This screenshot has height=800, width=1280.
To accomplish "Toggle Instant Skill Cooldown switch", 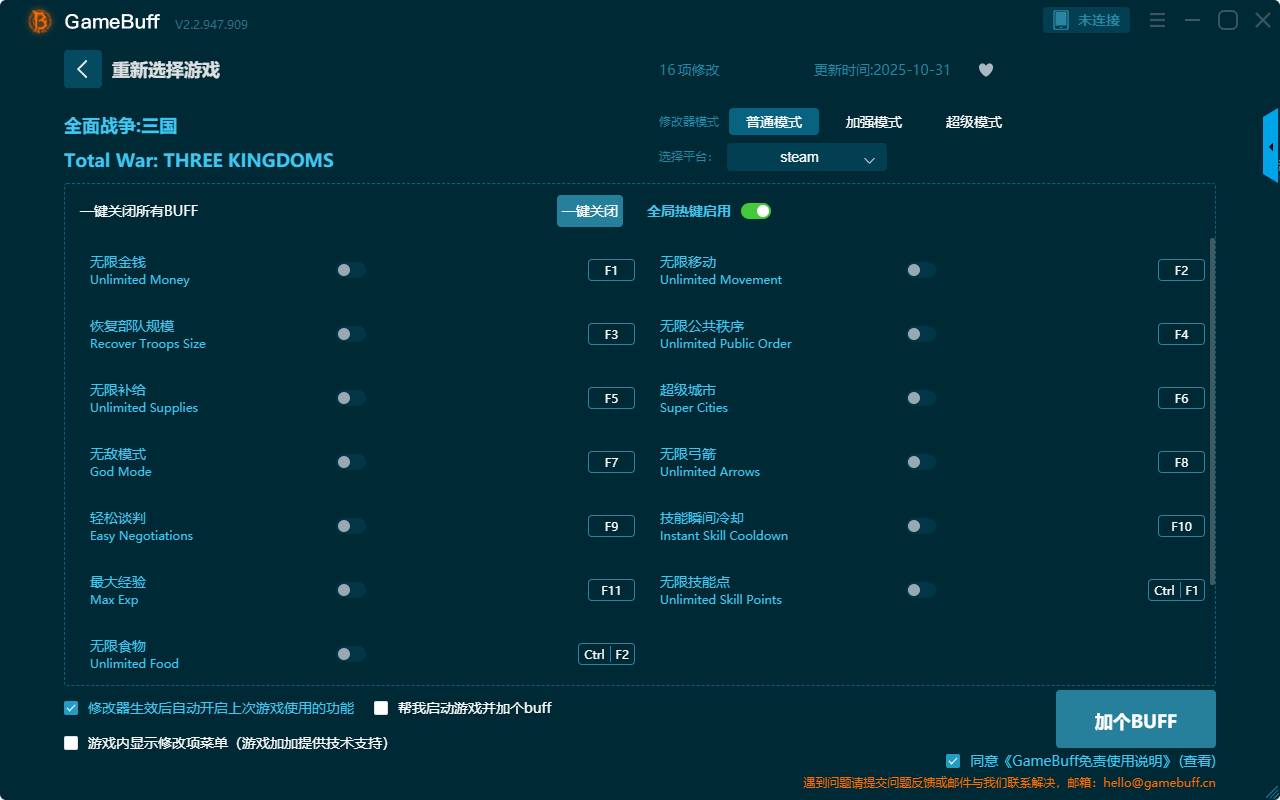I will point(920,526).
